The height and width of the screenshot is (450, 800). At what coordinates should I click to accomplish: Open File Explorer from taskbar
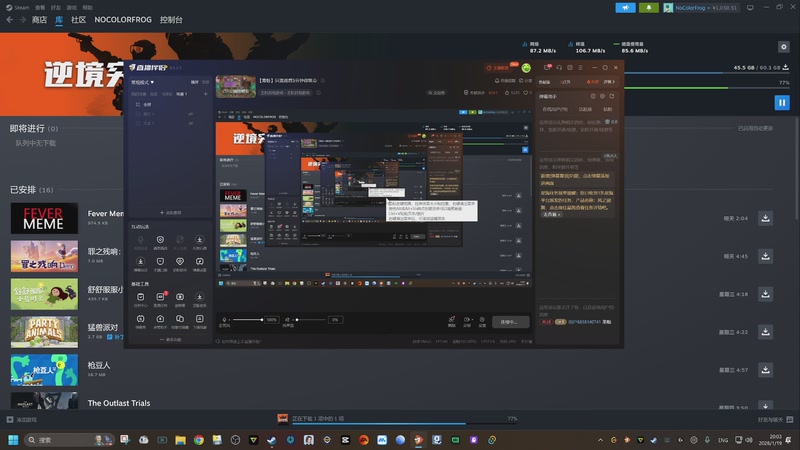pyautogui.click(x=180, y=440)
